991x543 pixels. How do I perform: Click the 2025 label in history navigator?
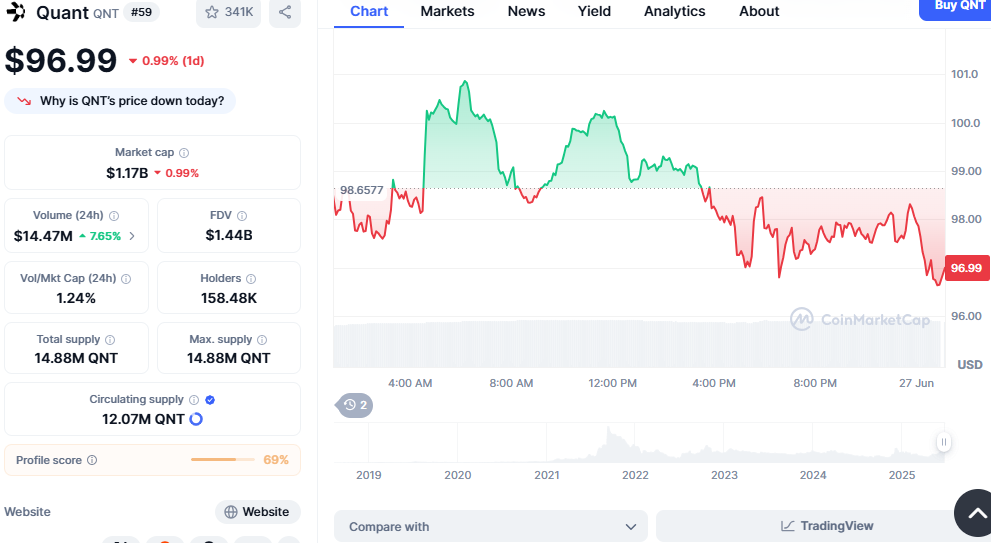pyautogui.click(x=902, y=475)
